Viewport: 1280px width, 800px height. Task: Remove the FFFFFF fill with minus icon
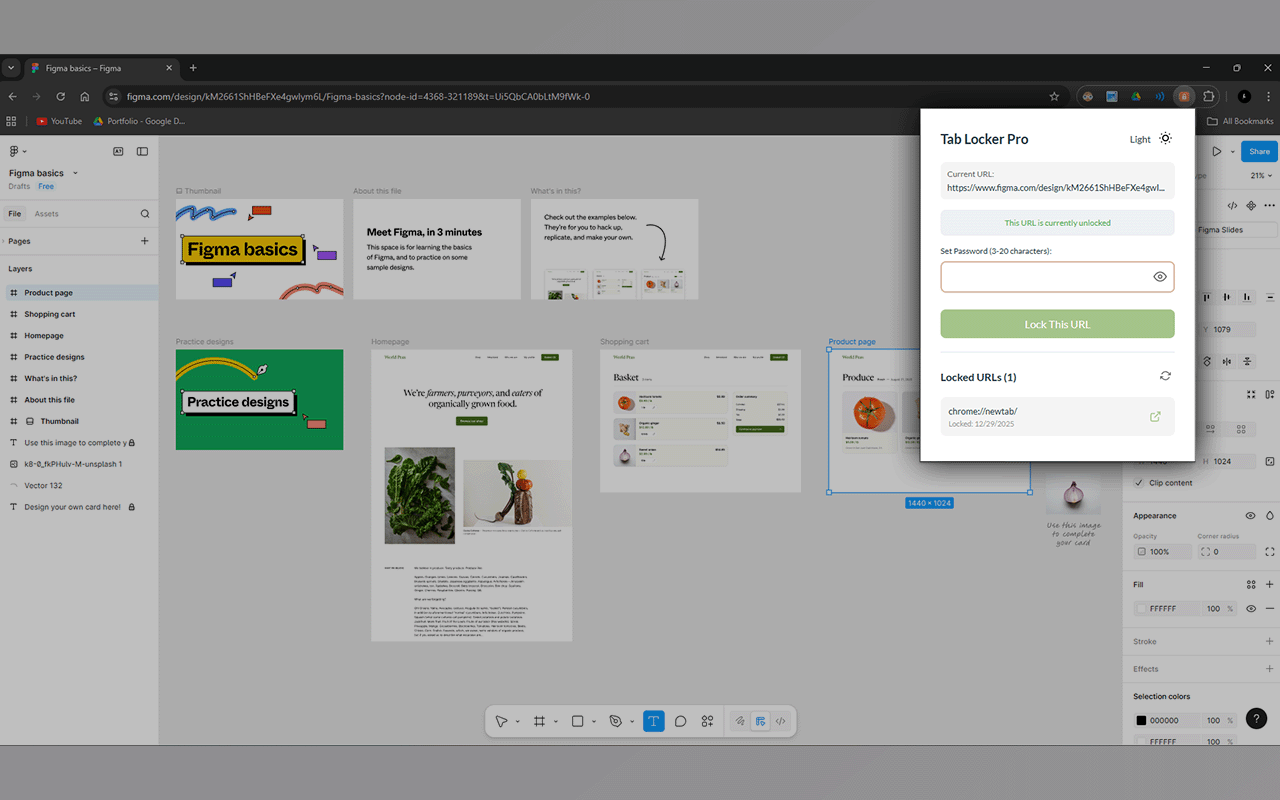pos(1270,609)
